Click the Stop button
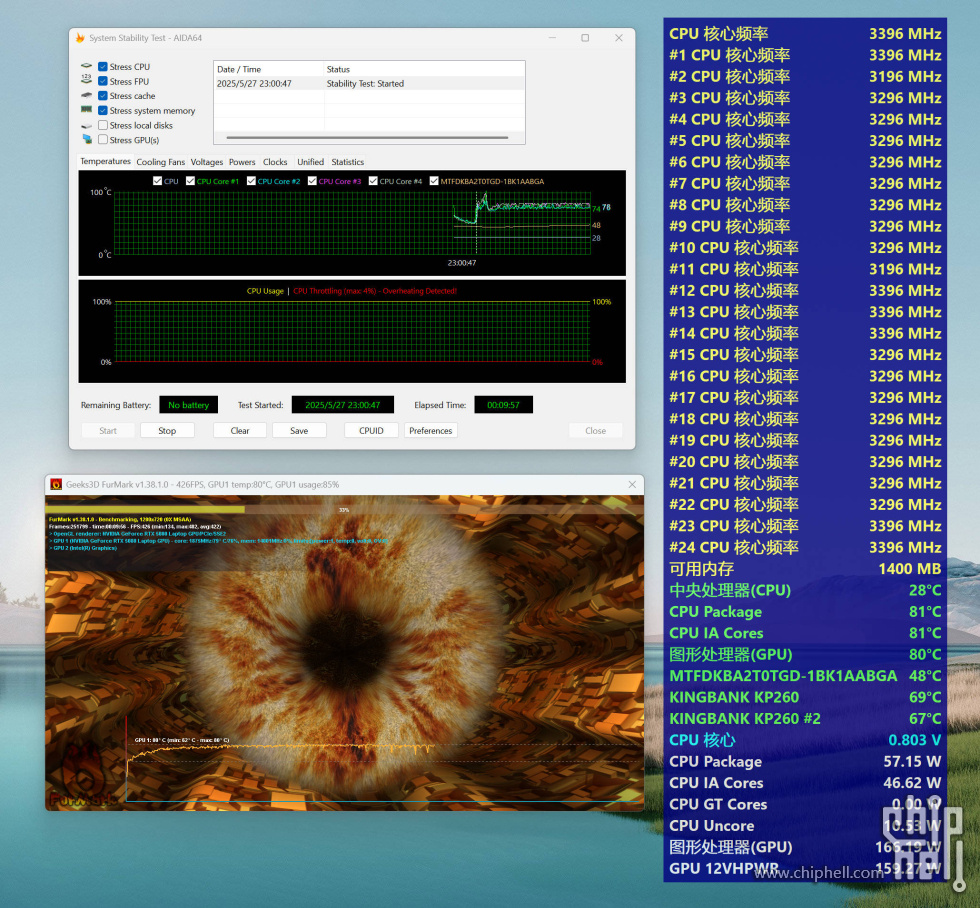The height and width of the screenshot is (908, 980). [x=167, y=431]
